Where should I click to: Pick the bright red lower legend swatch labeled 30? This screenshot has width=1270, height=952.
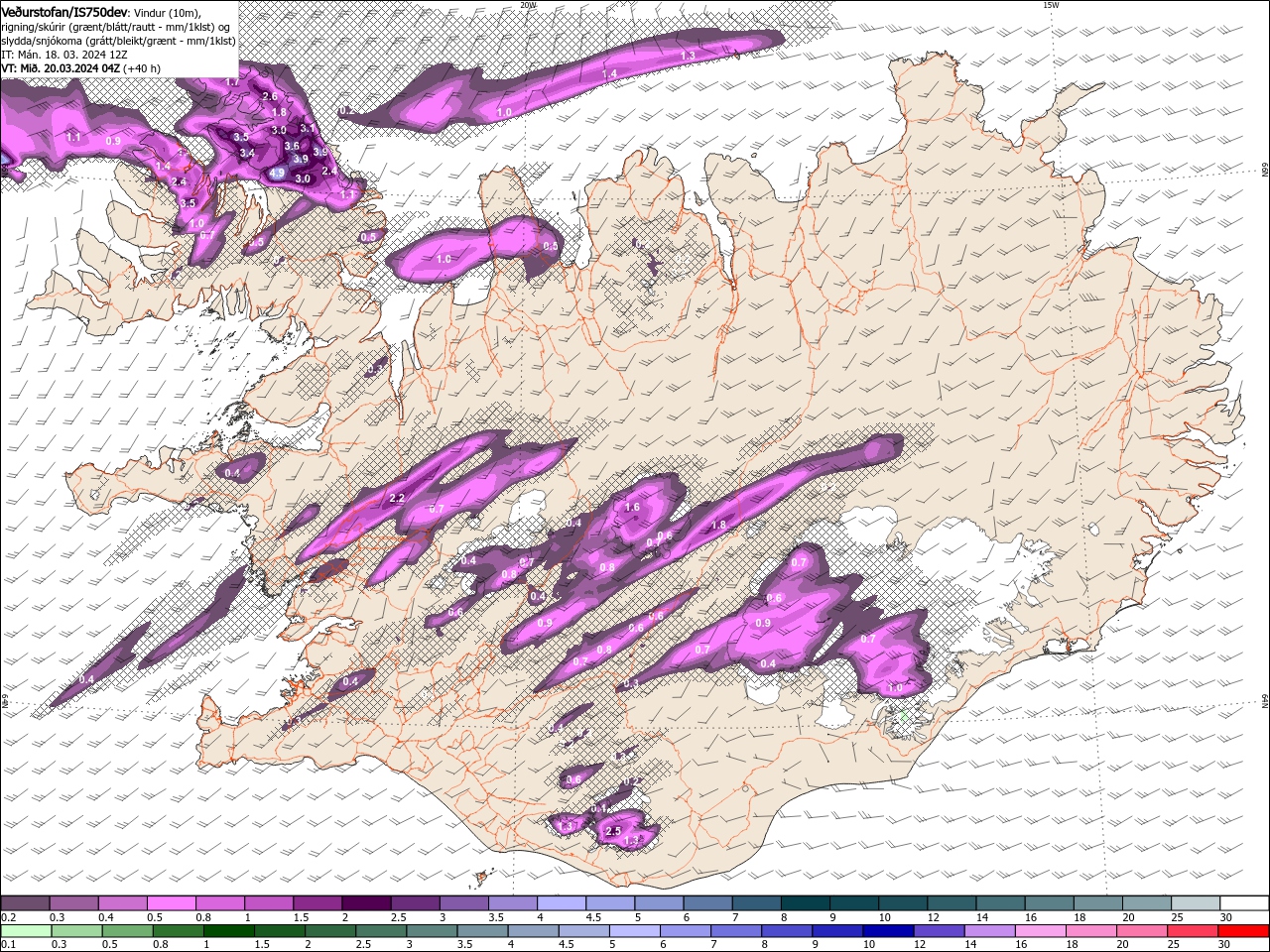point(1243,931)
